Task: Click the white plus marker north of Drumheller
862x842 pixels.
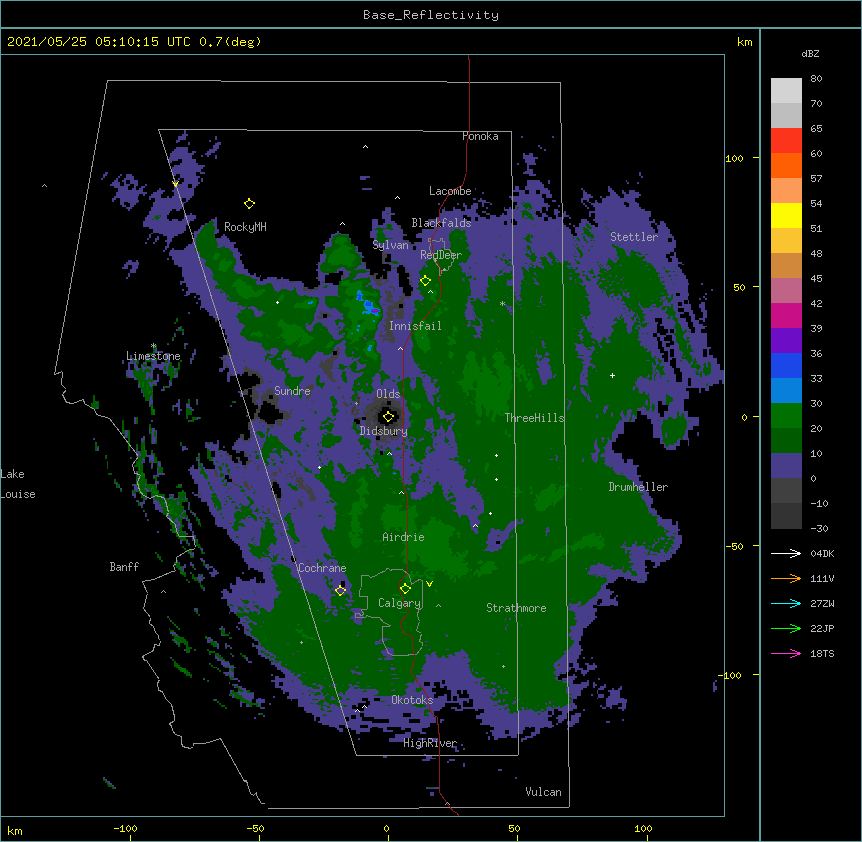Action: pyautogui.click(x=612, y=375)
